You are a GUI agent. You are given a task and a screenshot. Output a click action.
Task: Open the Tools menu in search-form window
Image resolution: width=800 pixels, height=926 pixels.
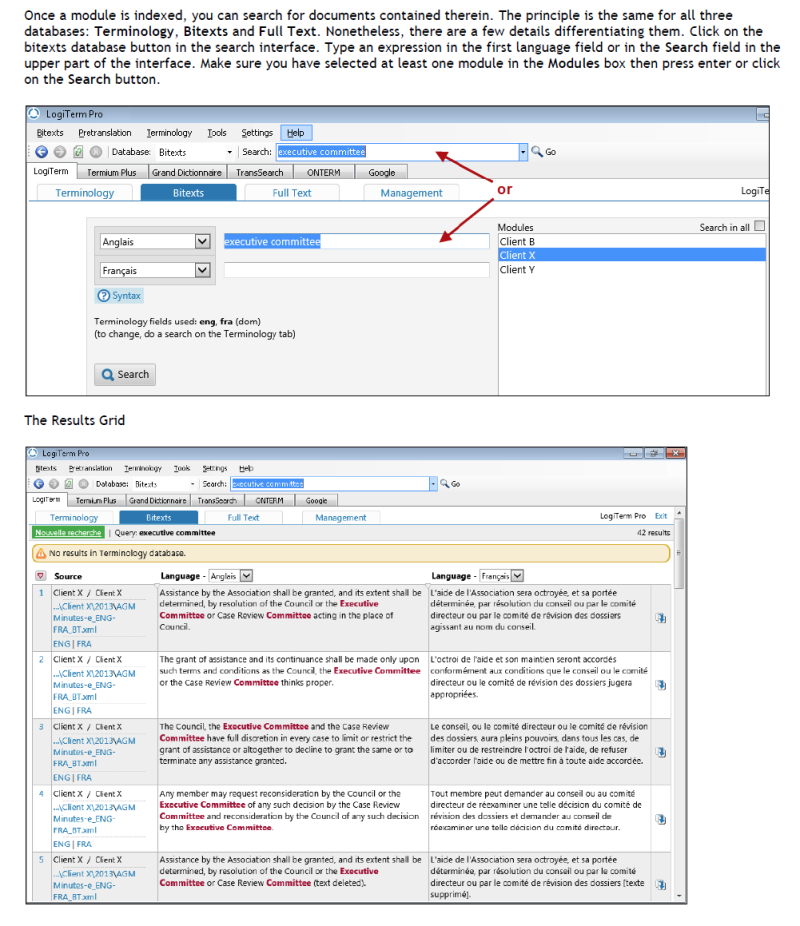217,133
